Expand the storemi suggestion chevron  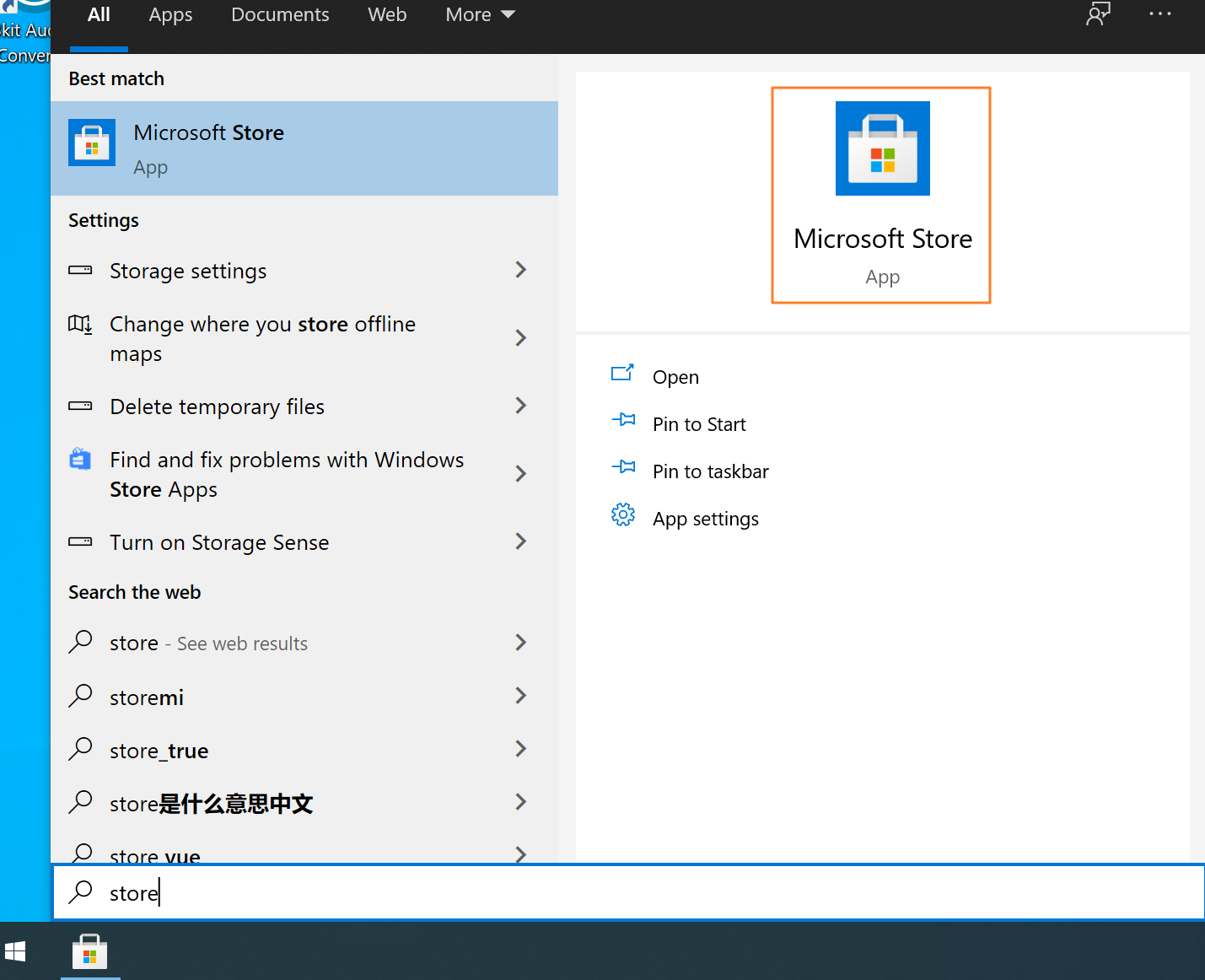(x=521, y=696)
